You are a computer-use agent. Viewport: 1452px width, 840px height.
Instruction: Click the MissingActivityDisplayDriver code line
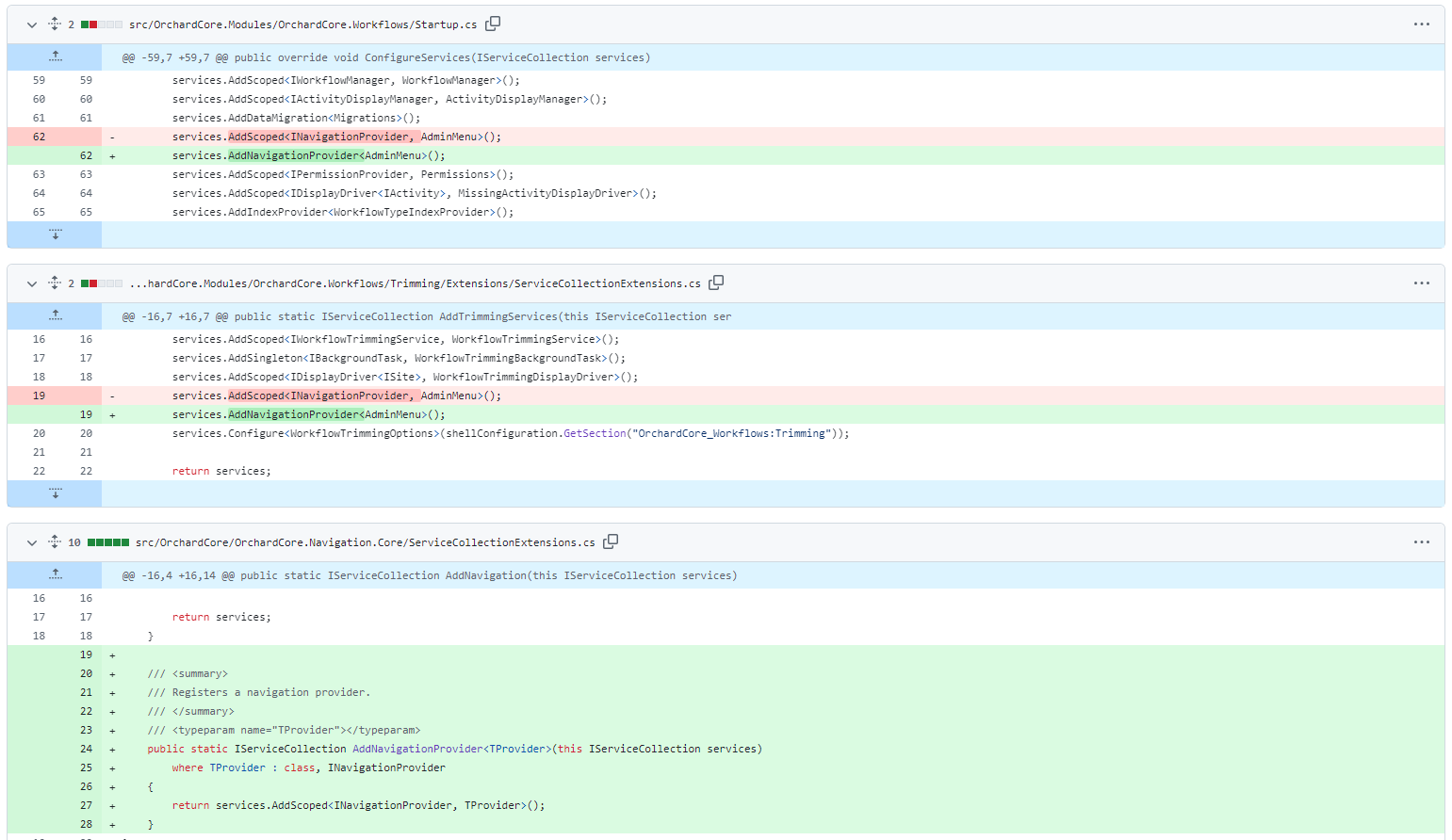pyautogui.click(x=415, y=193)
